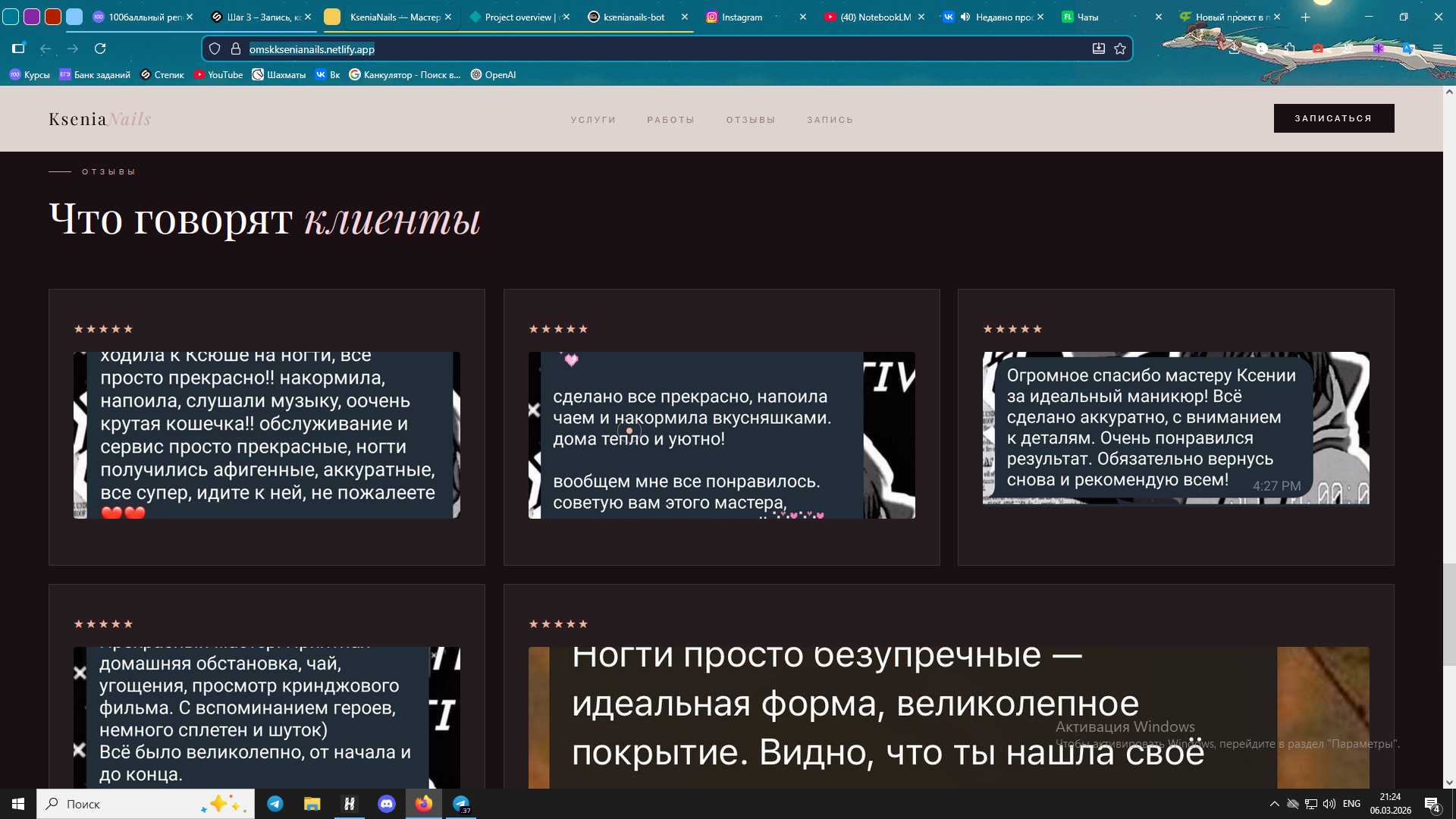
Task: Close the ksenianails-bot tab
Action: (685, 17)
